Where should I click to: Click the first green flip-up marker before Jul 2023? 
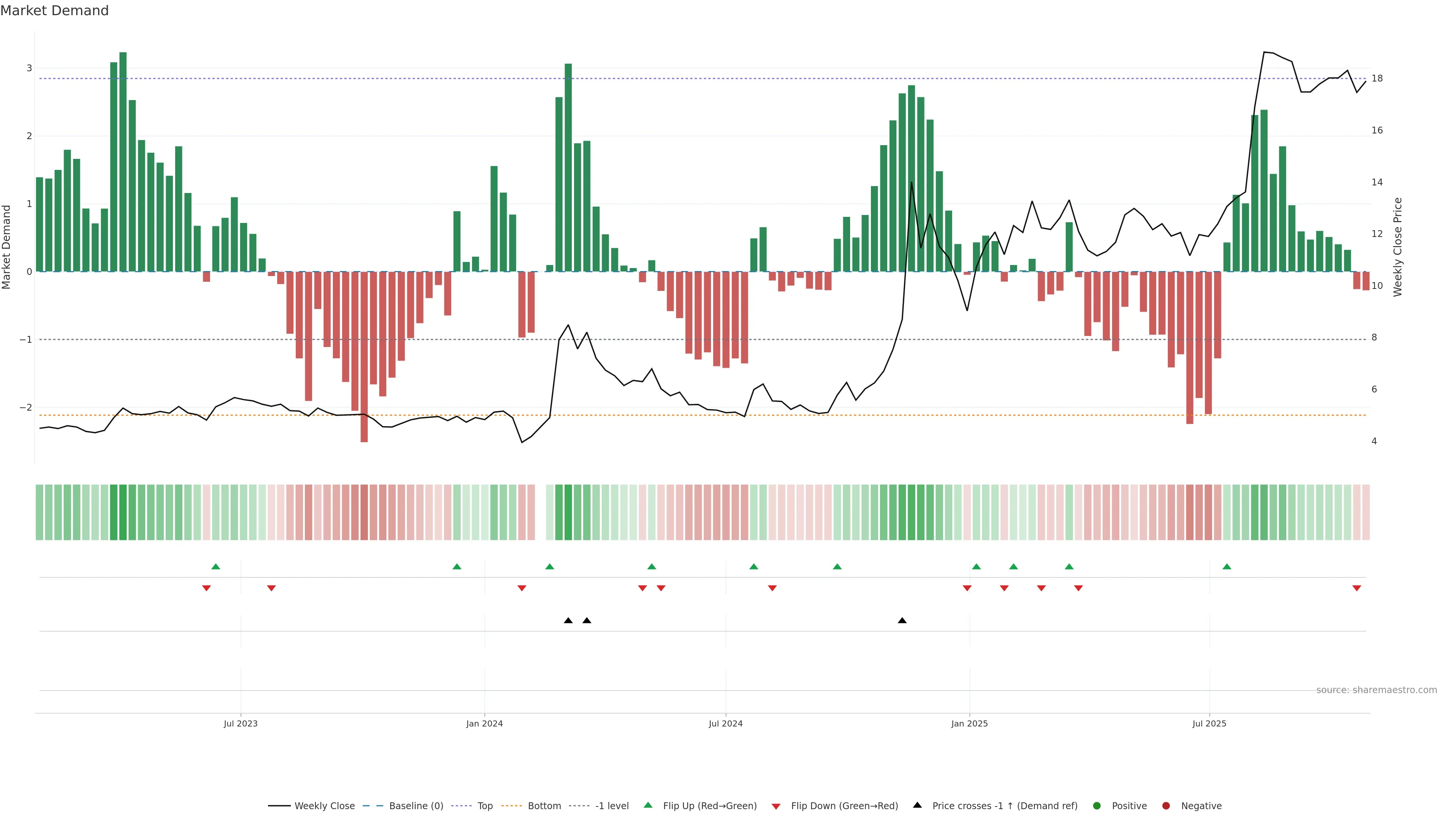215,567
